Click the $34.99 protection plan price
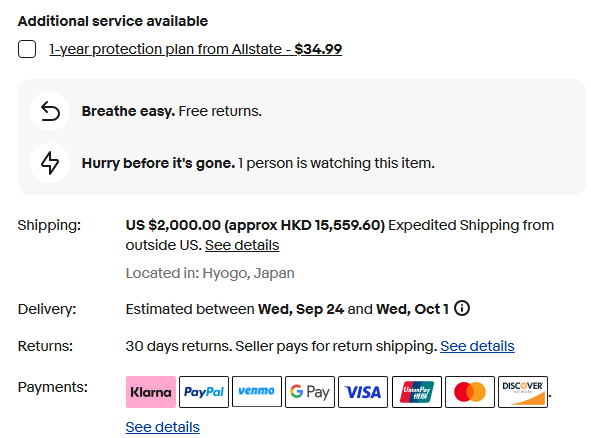Screen dimensions: 591x438 pyautogui.click(x=318, y=49)
